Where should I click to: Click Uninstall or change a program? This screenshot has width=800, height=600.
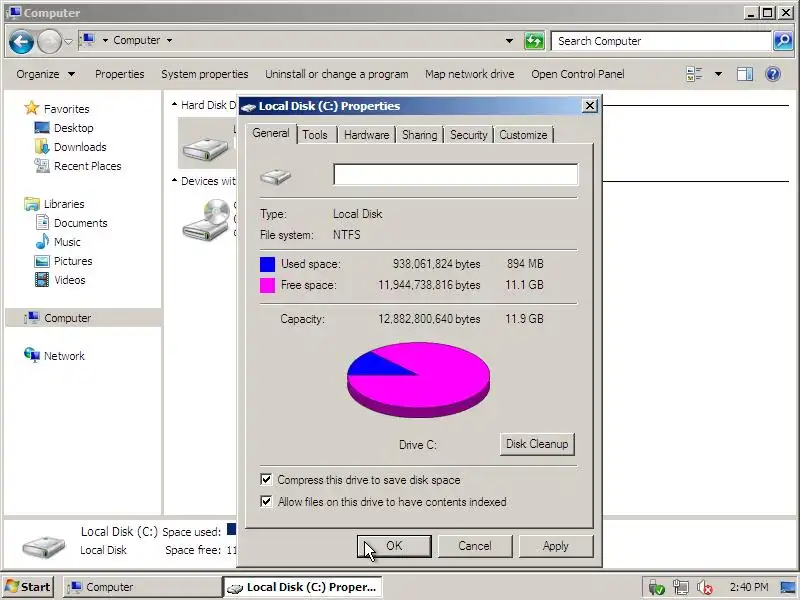(337, 74)
